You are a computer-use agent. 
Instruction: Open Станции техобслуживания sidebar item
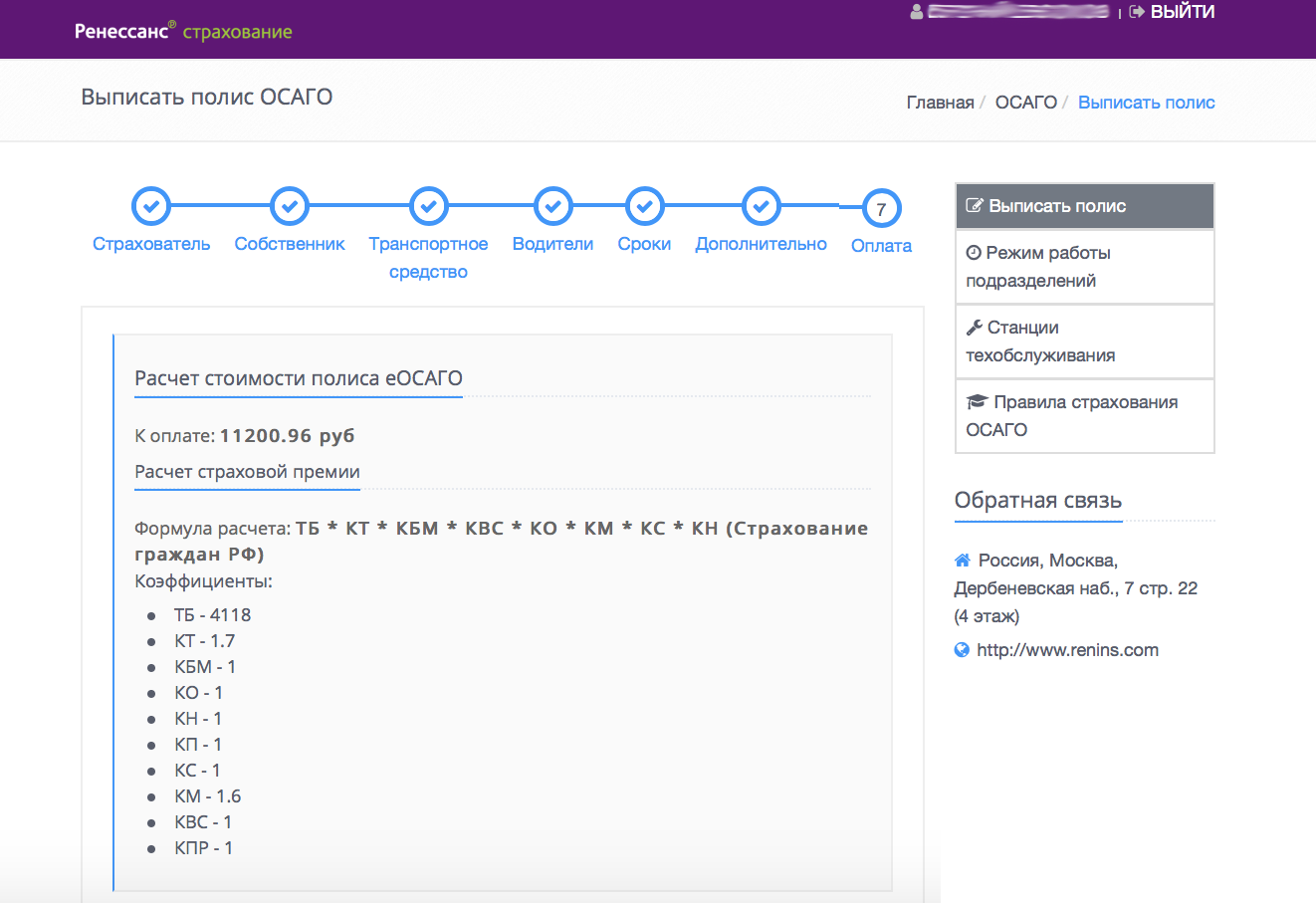point(1084,341)
